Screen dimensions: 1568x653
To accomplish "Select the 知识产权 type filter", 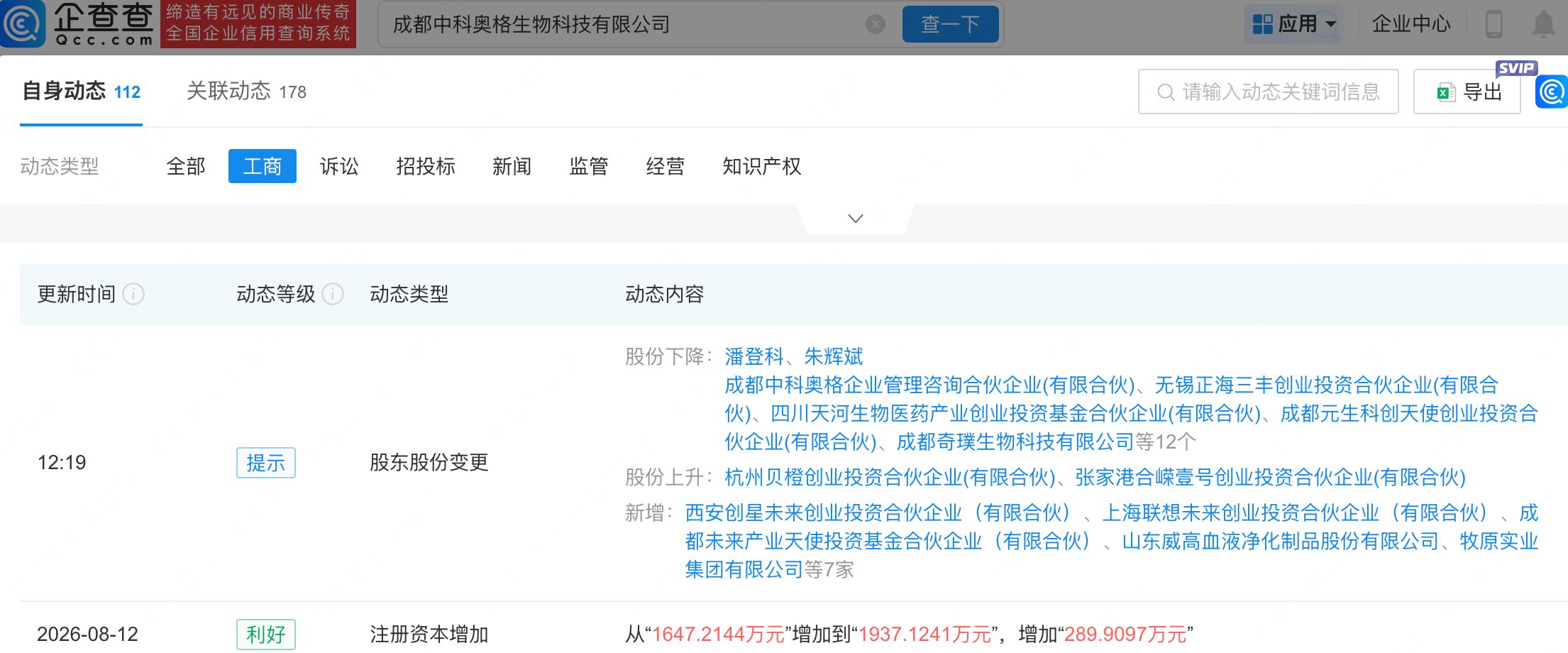I will (x=762, y=166).
